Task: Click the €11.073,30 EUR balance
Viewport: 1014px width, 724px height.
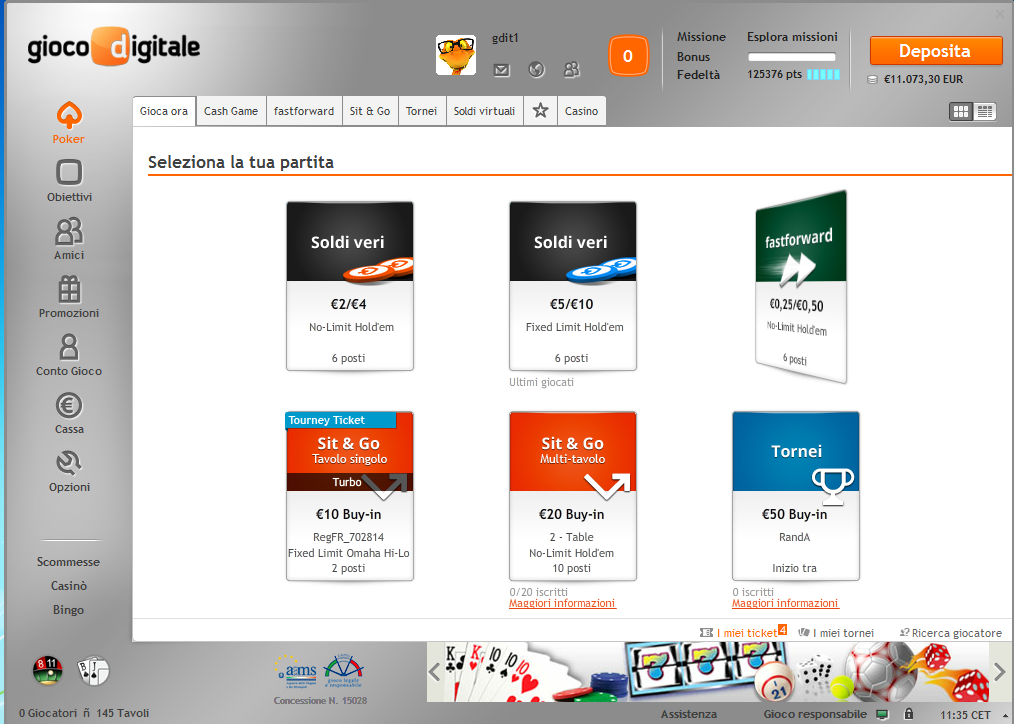Action: coord(923,80)
